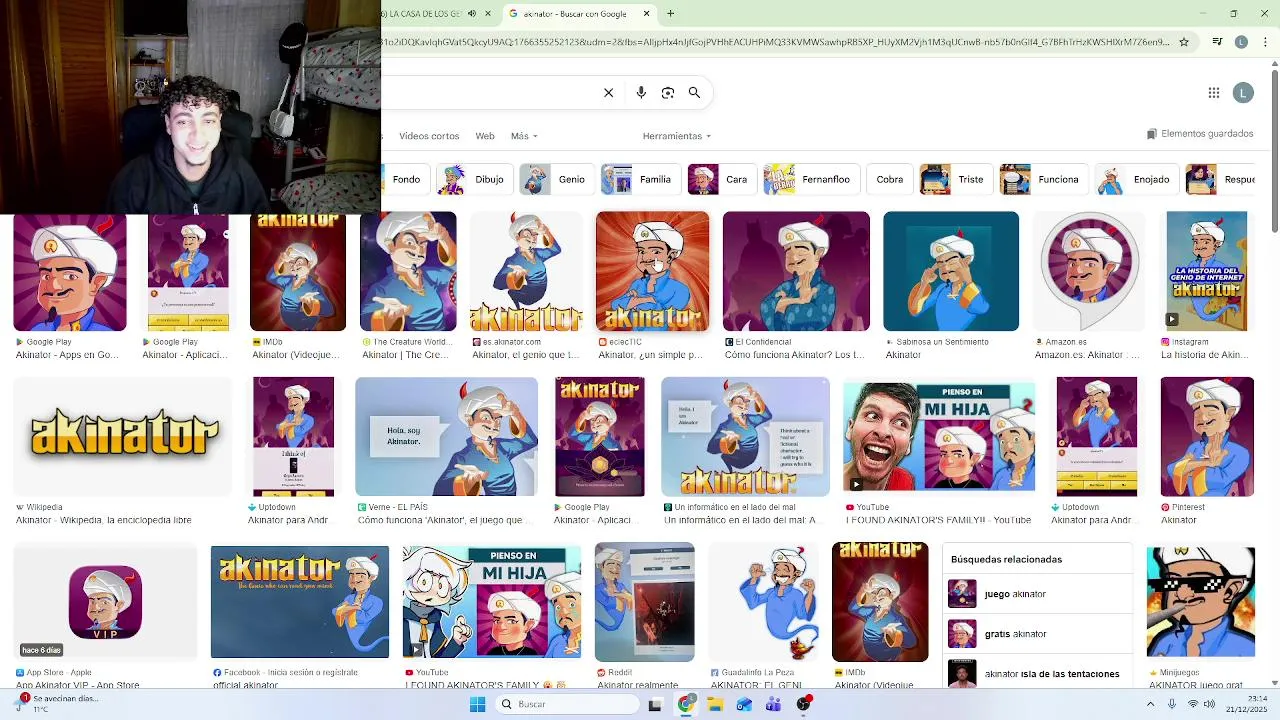Clear the Google search box with the X

[608, 93]
